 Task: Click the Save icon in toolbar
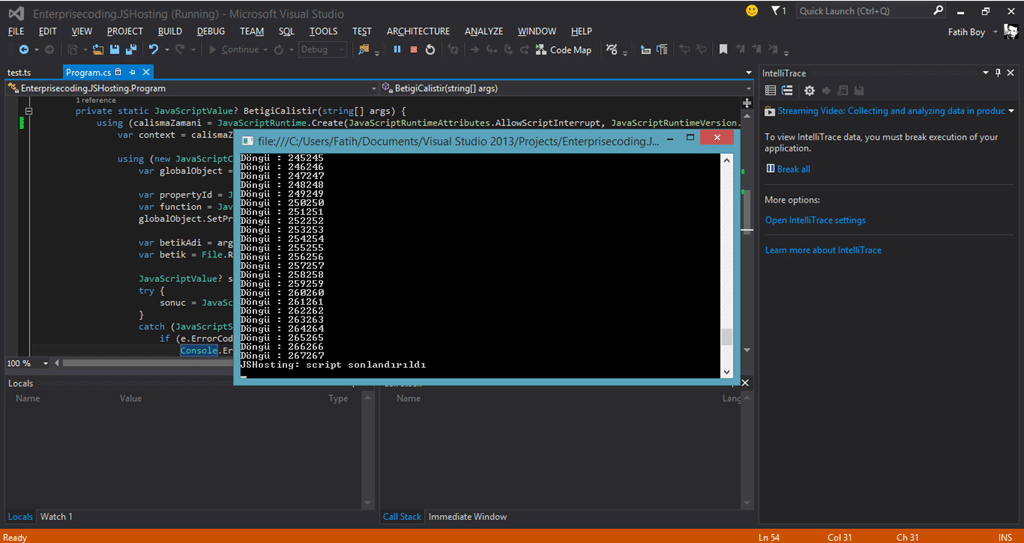(114, 50)
